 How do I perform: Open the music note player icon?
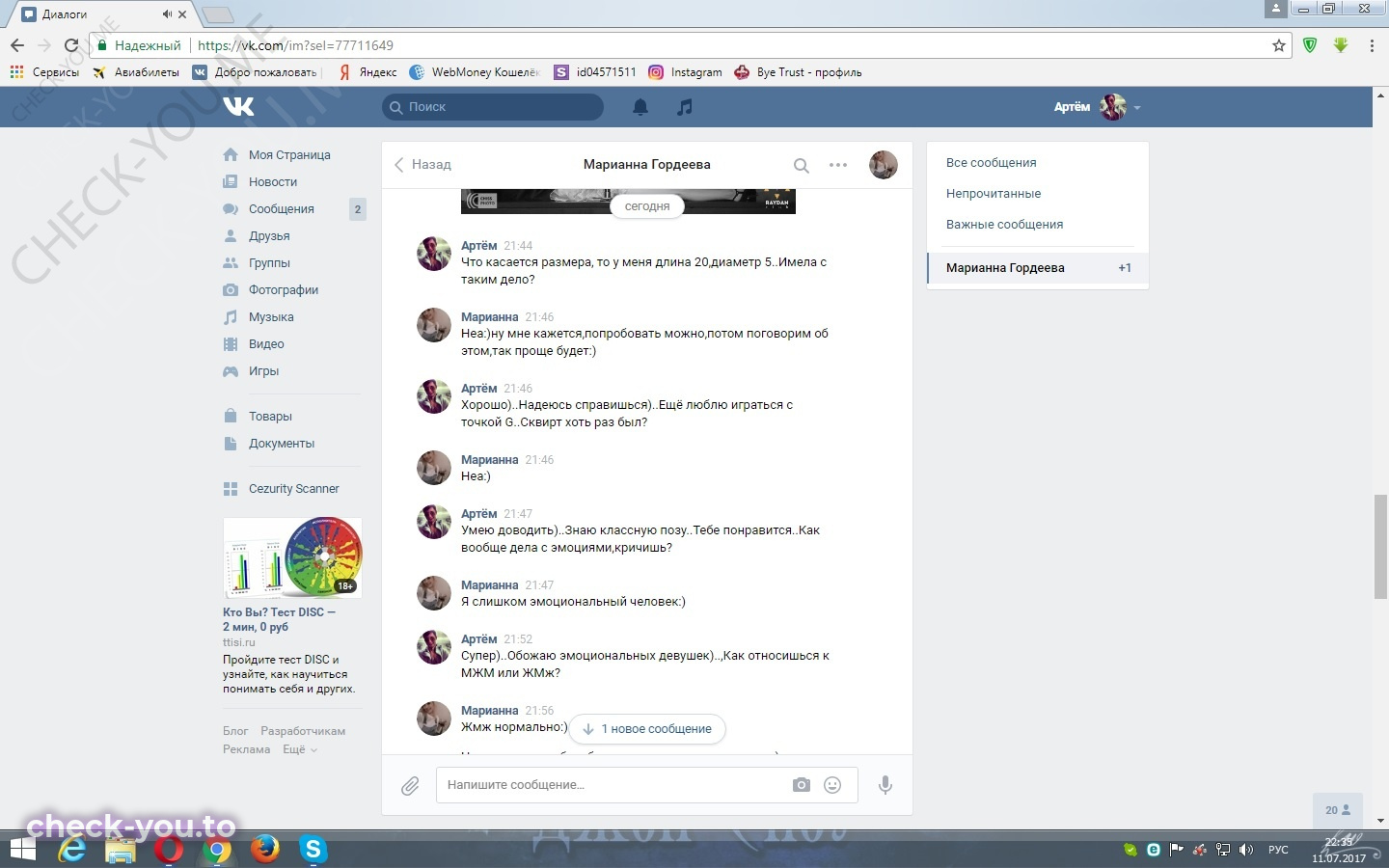(x=685, y=107)
